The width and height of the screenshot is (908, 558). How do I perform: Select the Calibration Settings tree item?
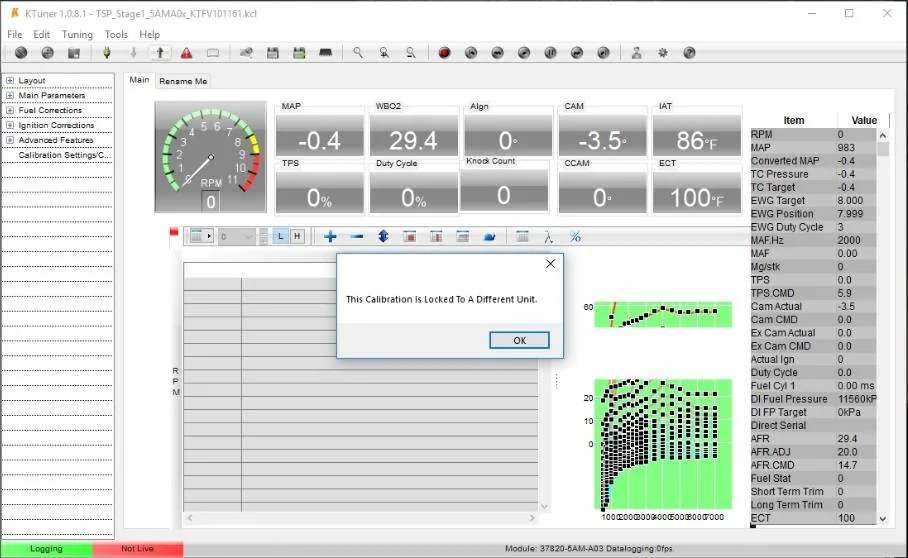tap(64, 155)
